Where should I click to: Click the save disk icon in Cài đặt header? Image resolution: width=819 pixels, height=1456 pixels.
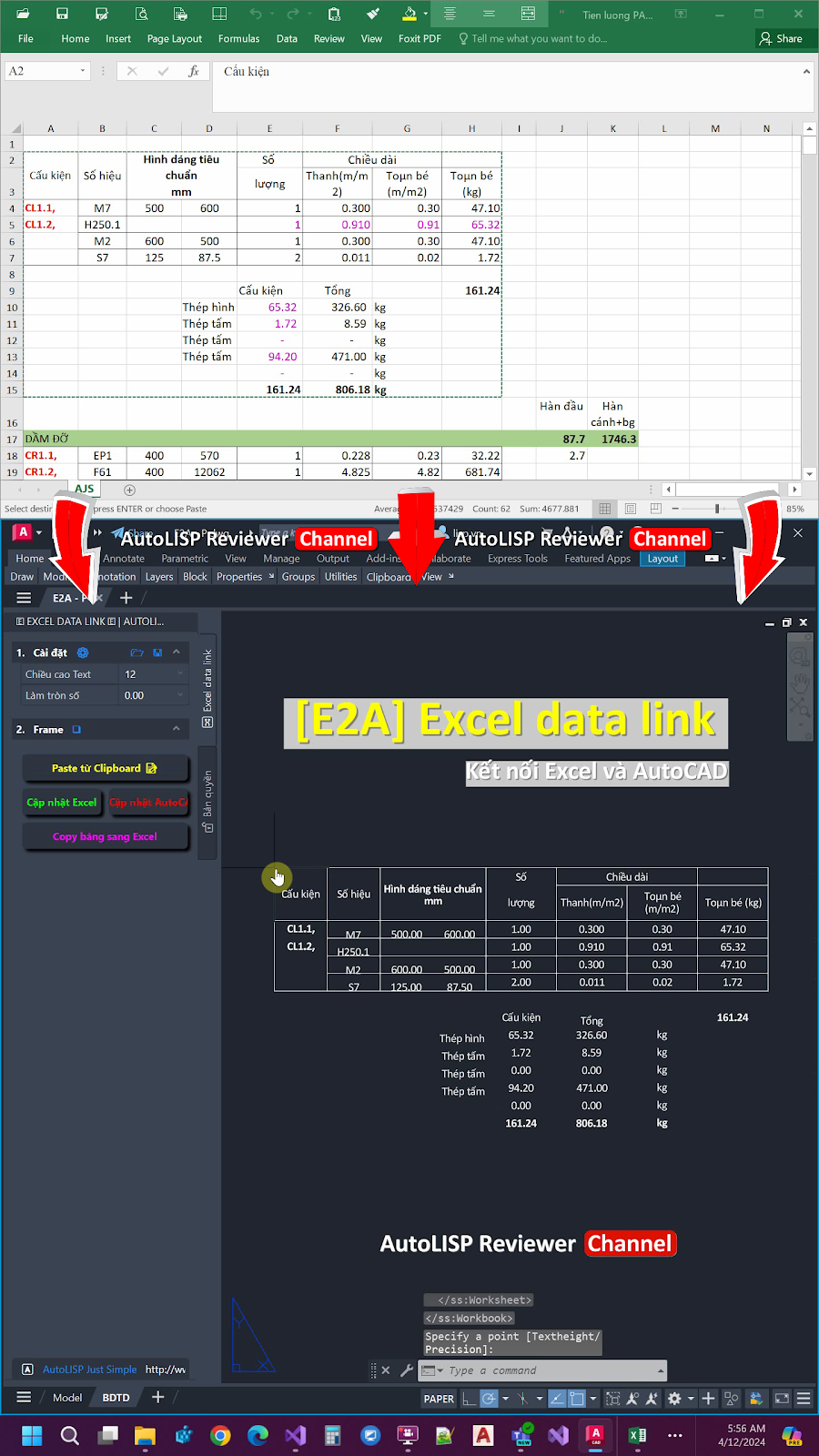click(157, 652)
